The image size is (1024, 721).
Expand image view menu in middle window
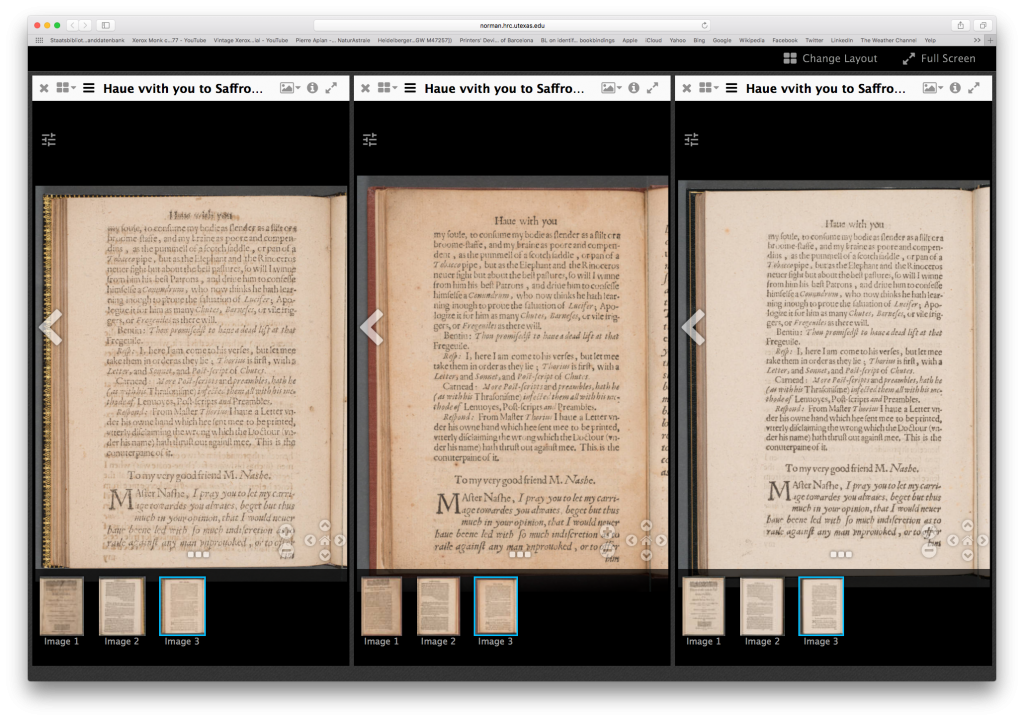tap(611, 88)
